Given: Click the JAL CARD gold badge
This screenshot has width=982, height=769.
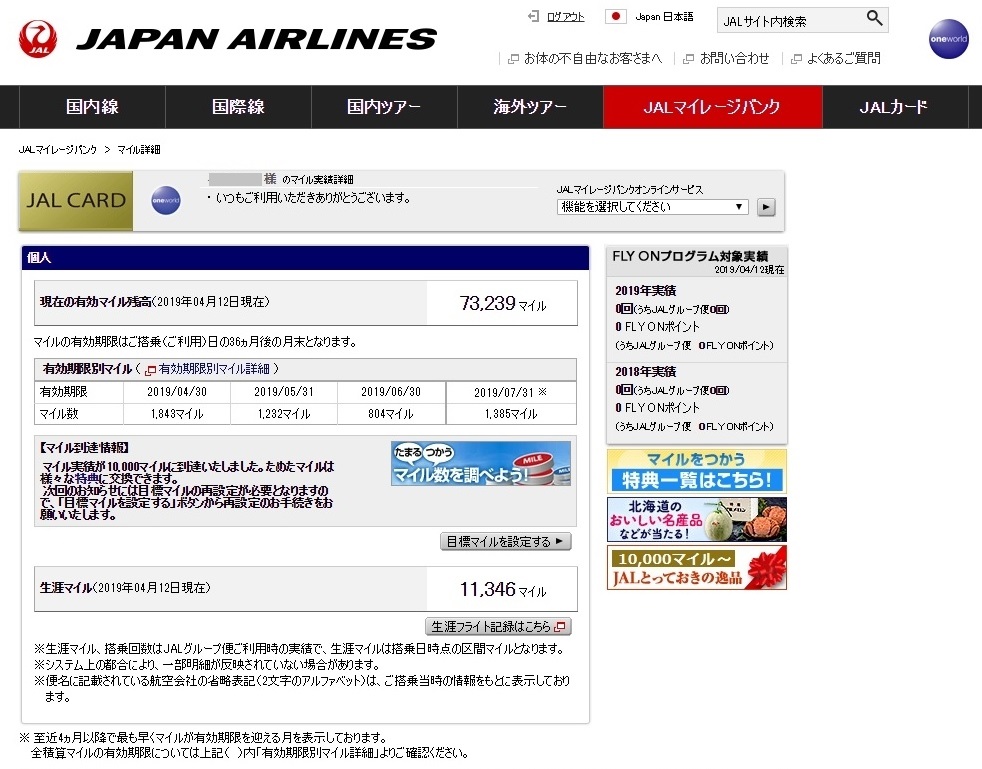Looking at the screenshot, I should coord(76,201).
